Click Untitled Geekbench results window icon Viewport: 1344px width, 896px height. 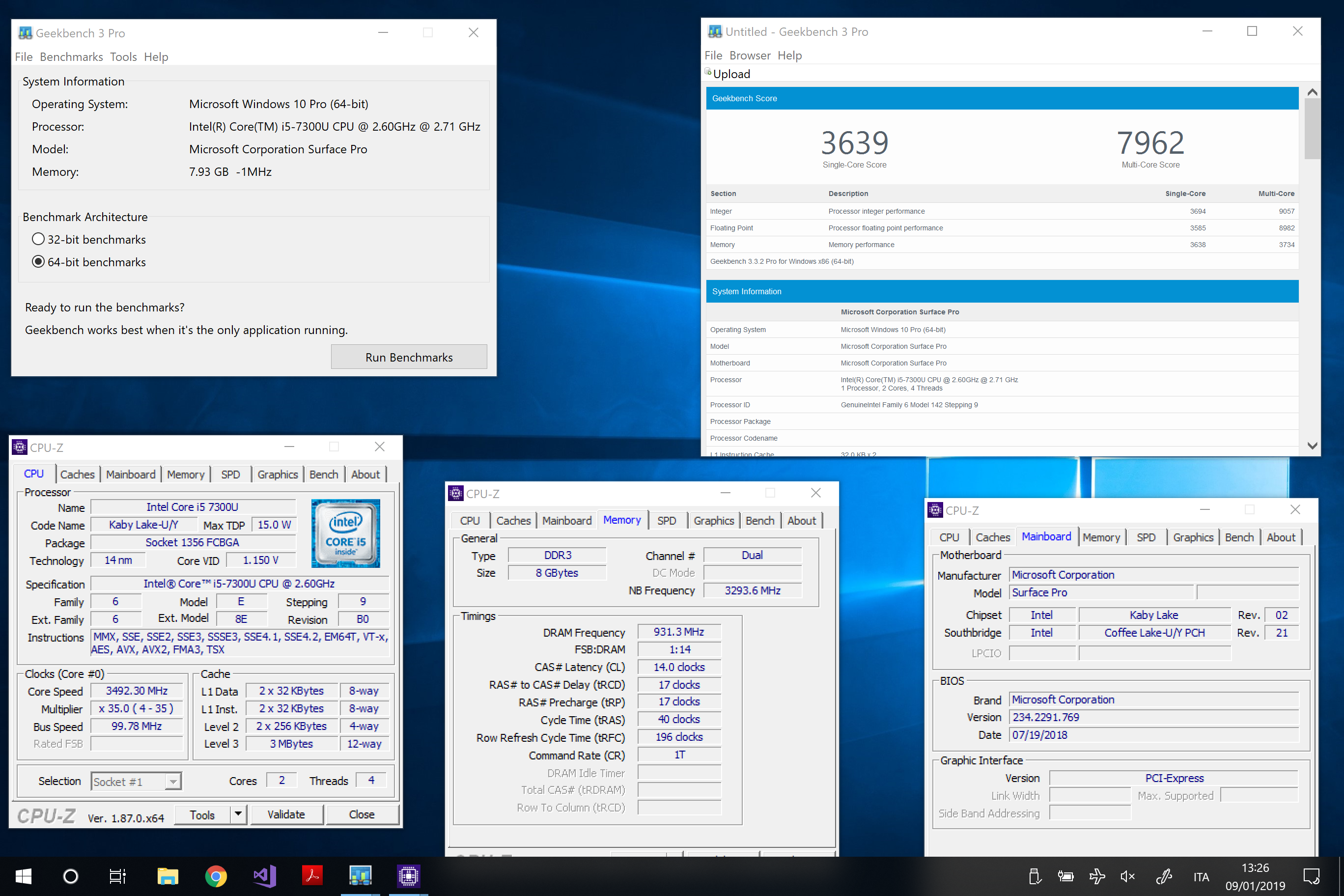(x=715, y=31)
